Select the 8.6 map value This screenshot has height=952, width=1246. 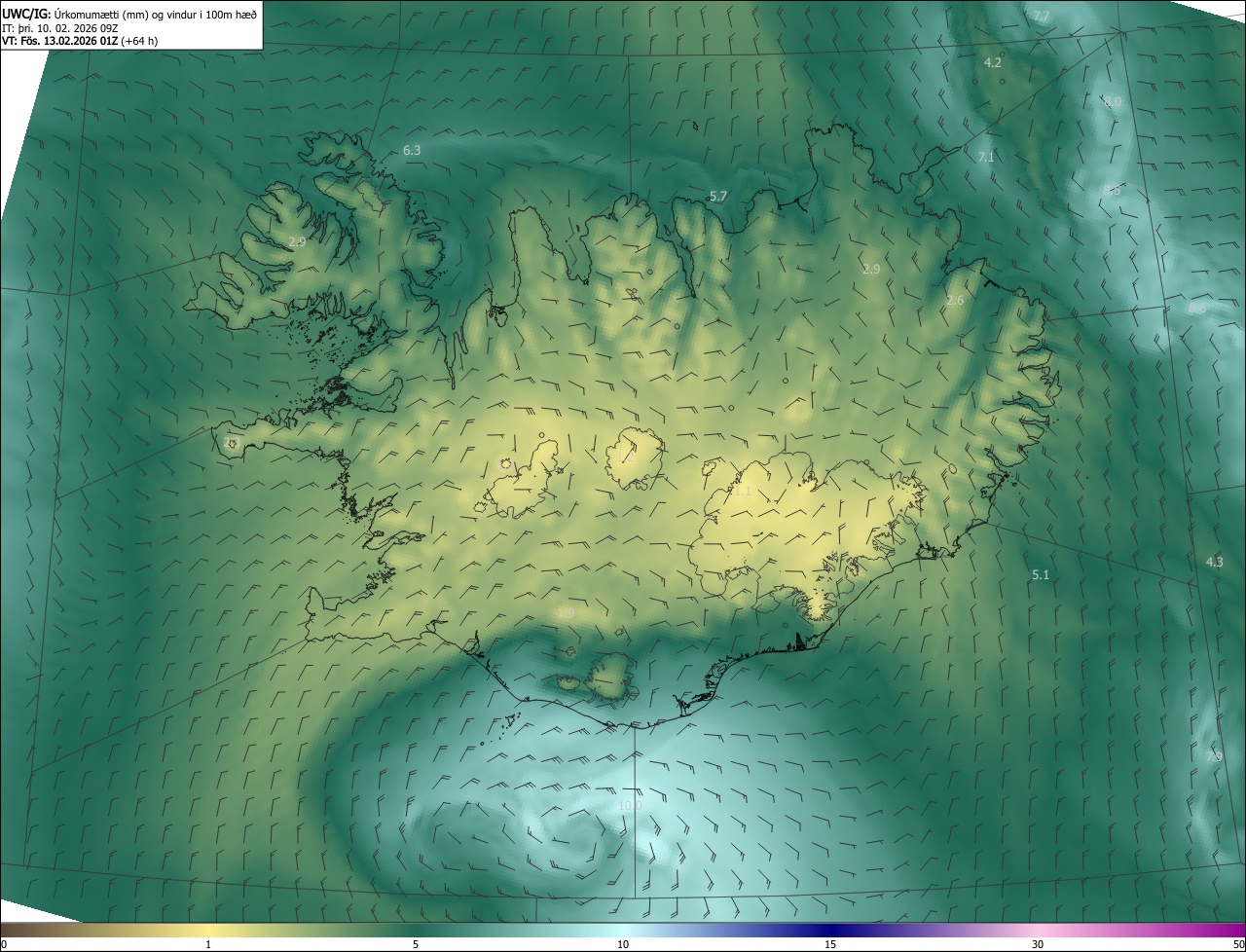(x=1197, y=309)
